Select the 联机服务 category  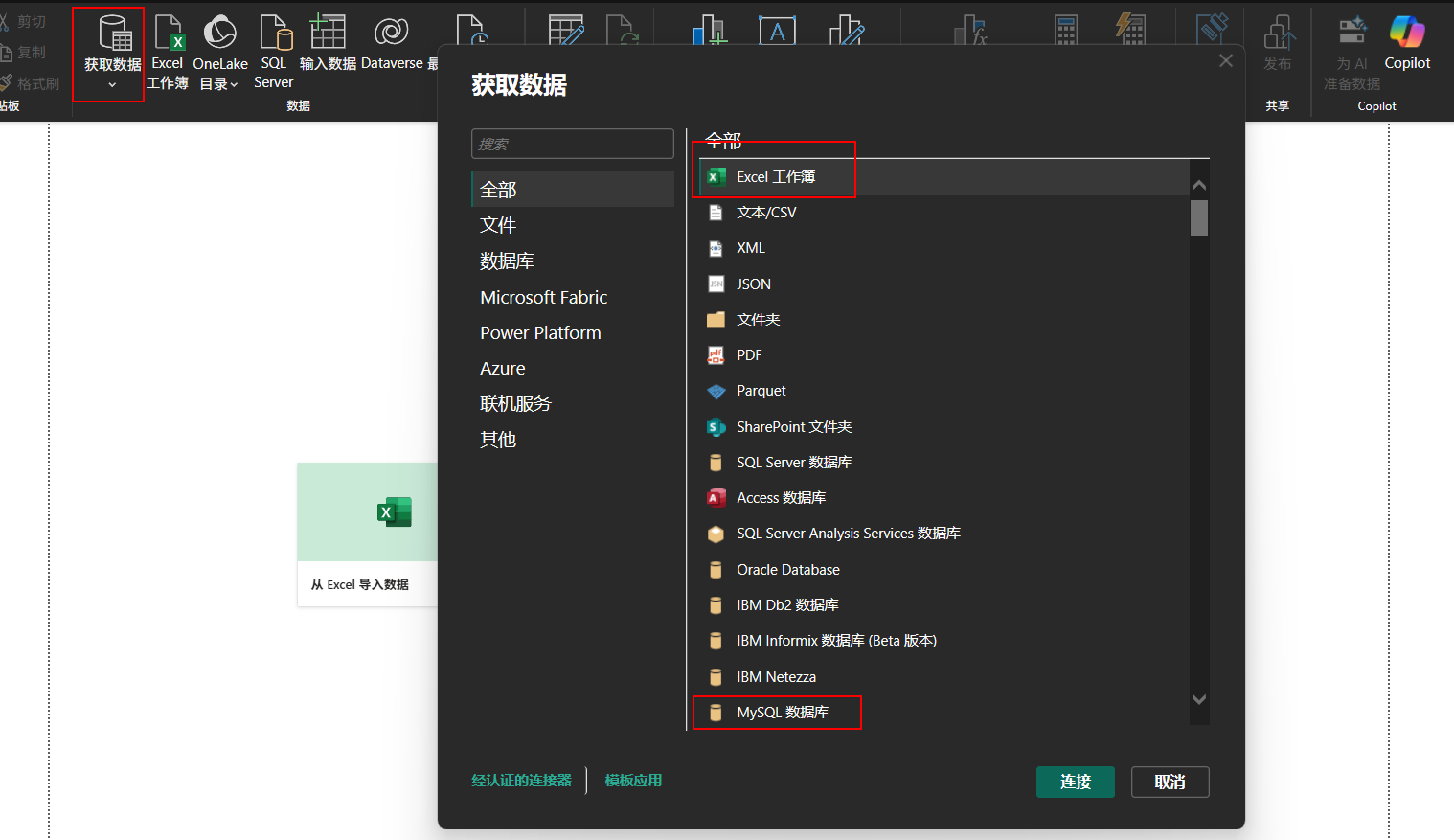pyautogui.click(x=573, y=403)
